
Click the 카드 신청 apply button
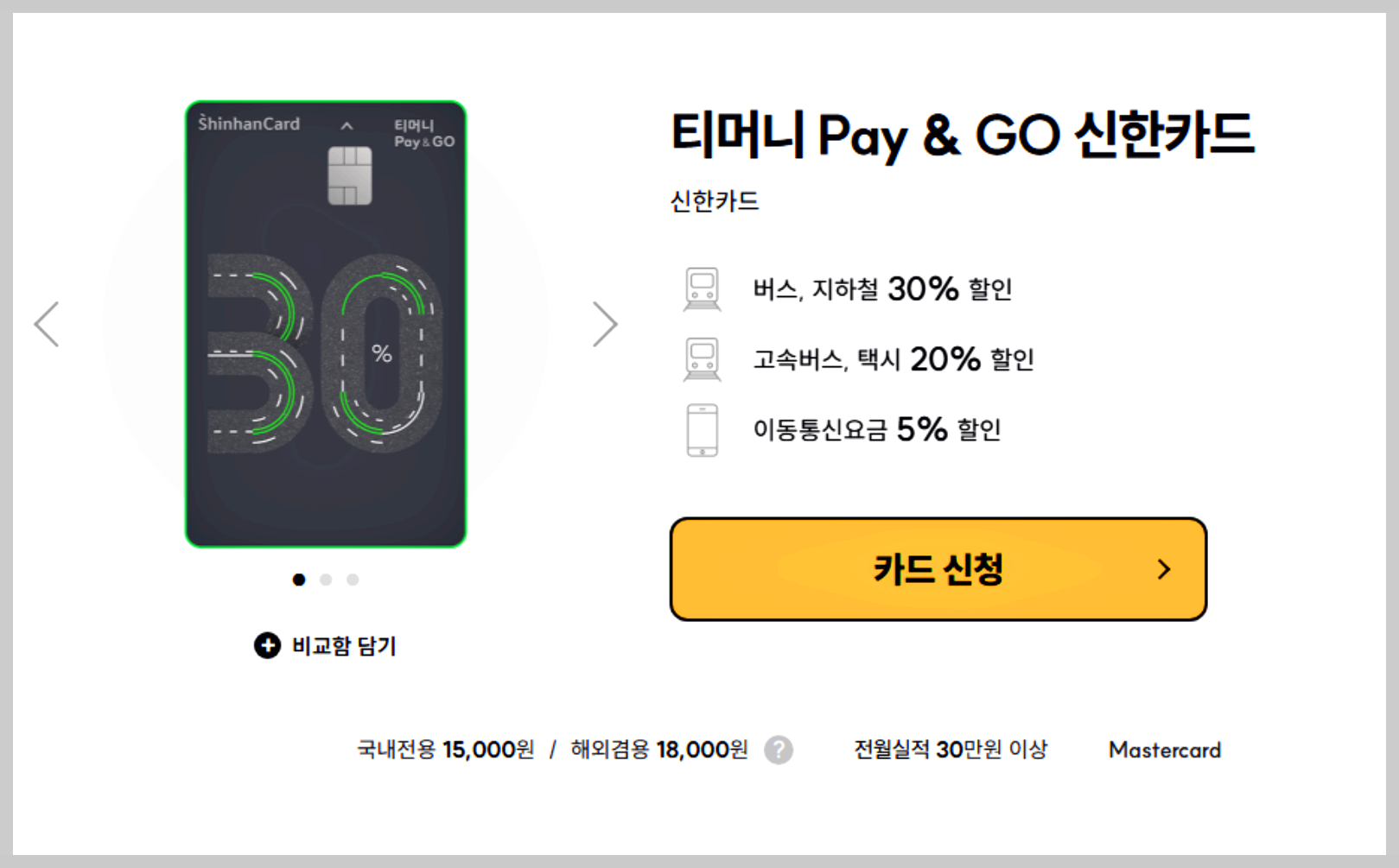[938, 568]
